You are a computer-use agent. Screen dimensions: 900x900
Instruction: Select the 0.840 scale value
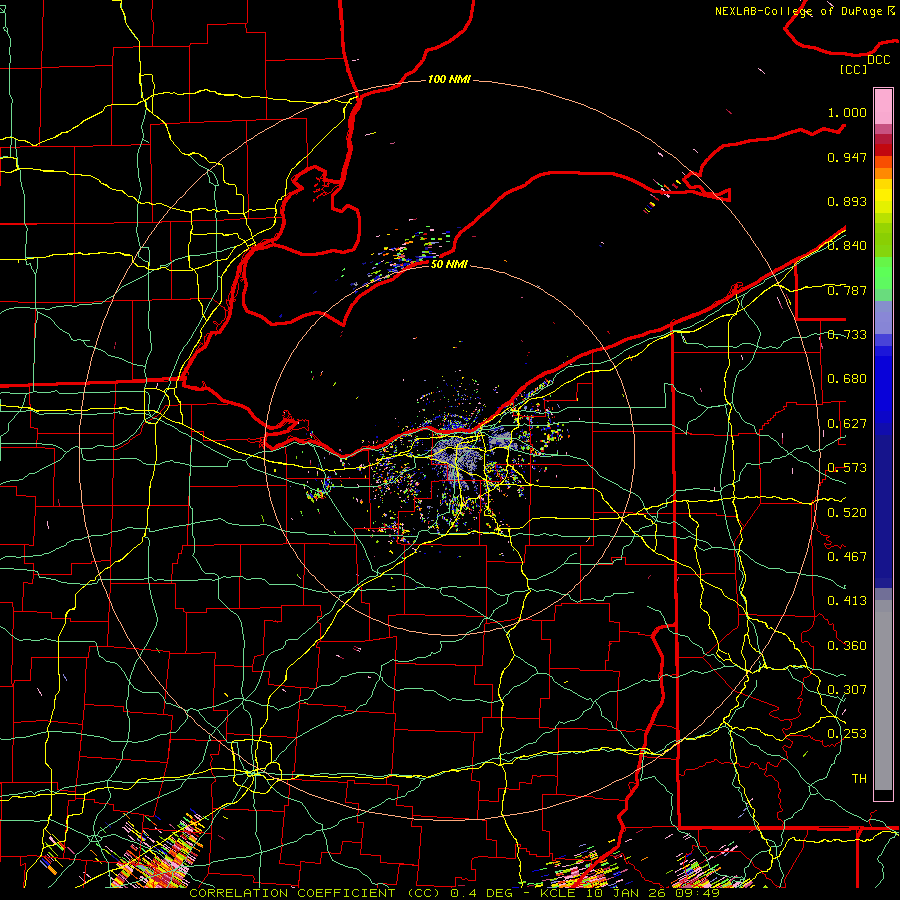point(847,245)
